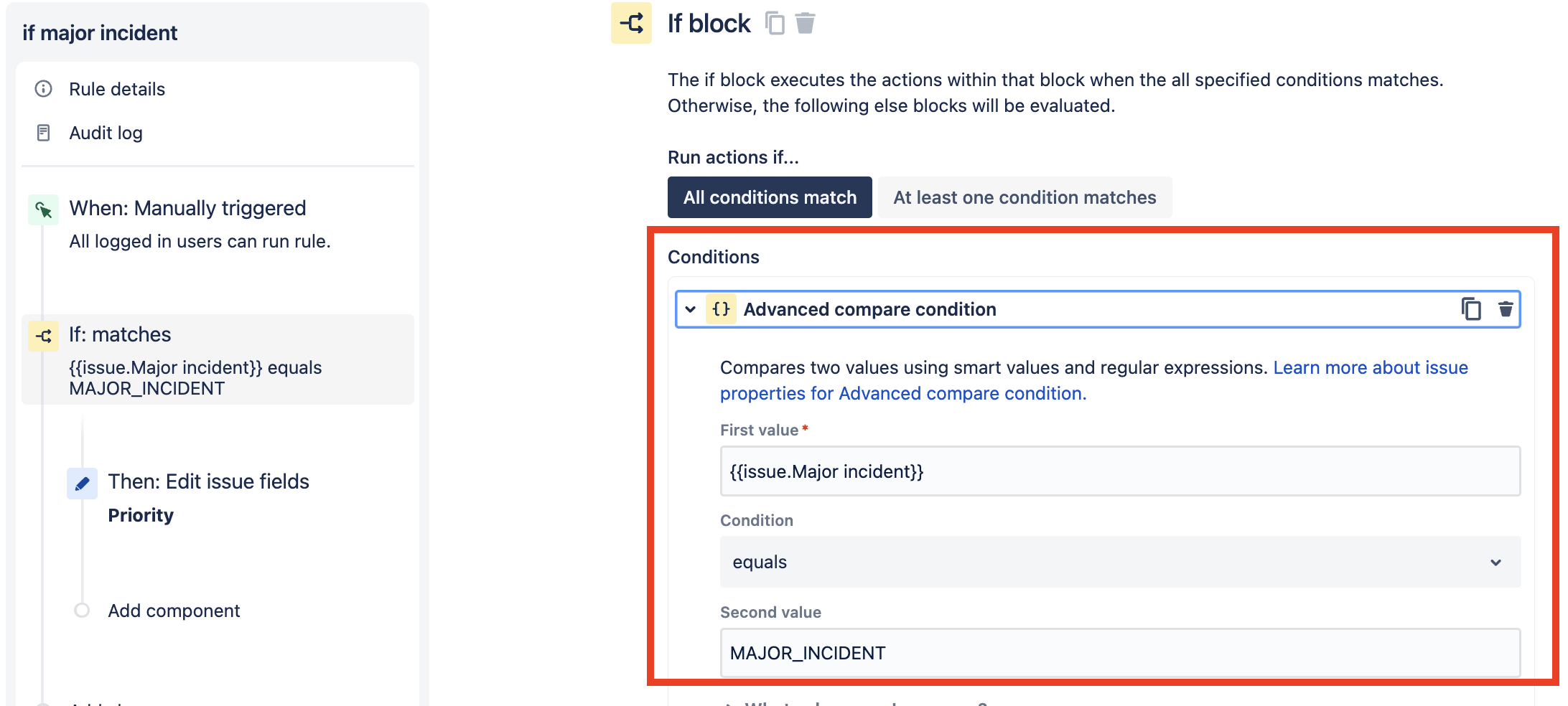
Task: Open the Audit log in the sidebar
Action: [x=105, y=133]
